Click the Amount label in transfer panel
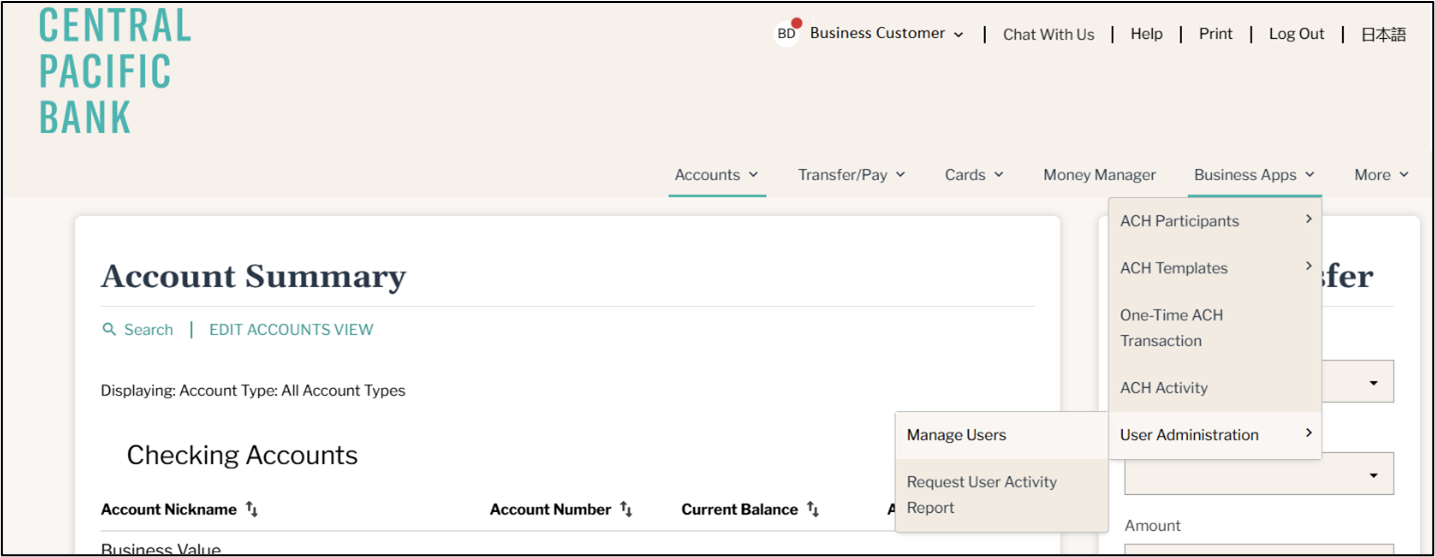This screenshot has width=1435, height=557. pyautogui.click(x=1152, y=526)
